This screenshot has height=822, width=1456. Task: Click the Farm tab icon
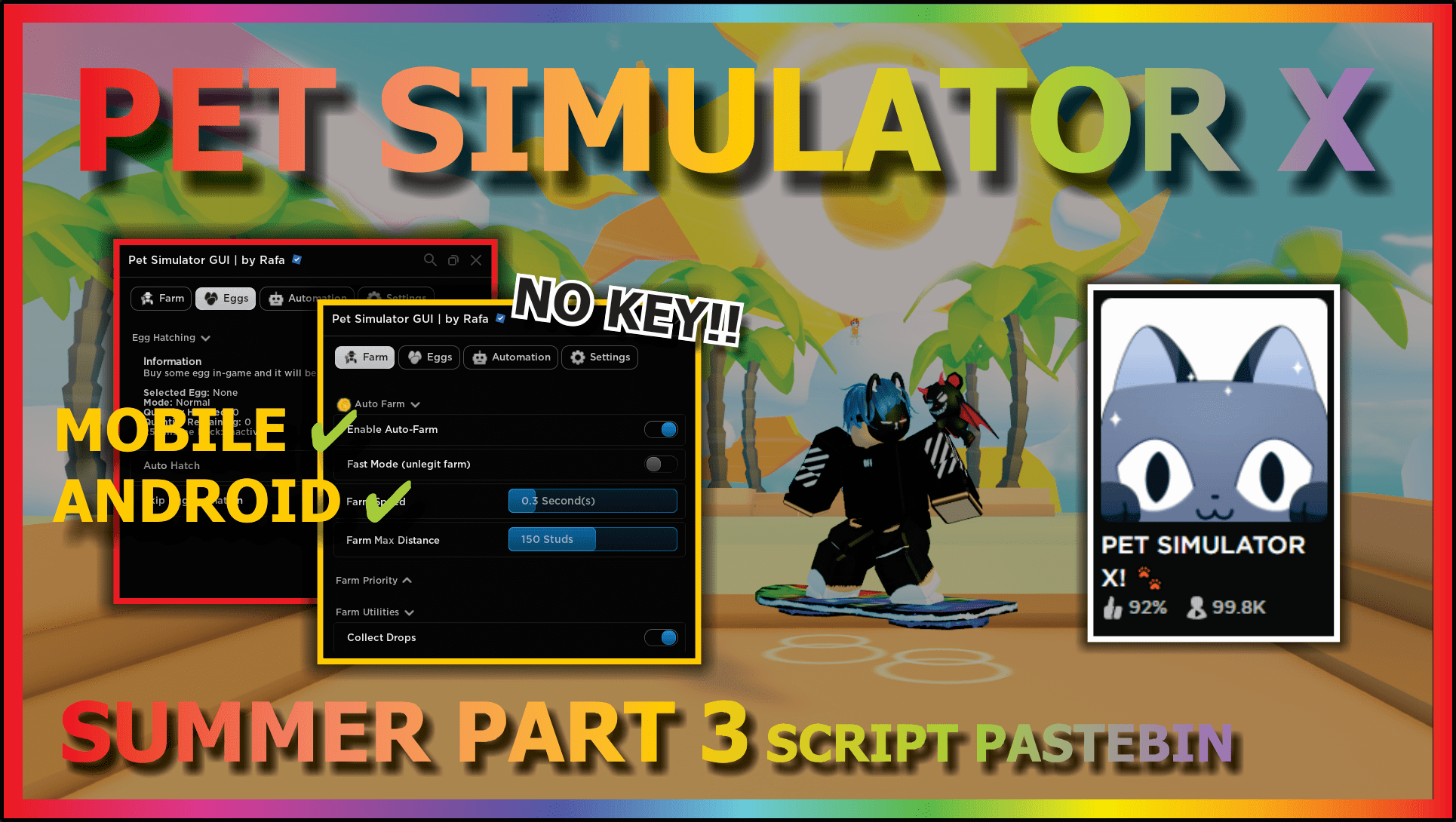[364, 356]
